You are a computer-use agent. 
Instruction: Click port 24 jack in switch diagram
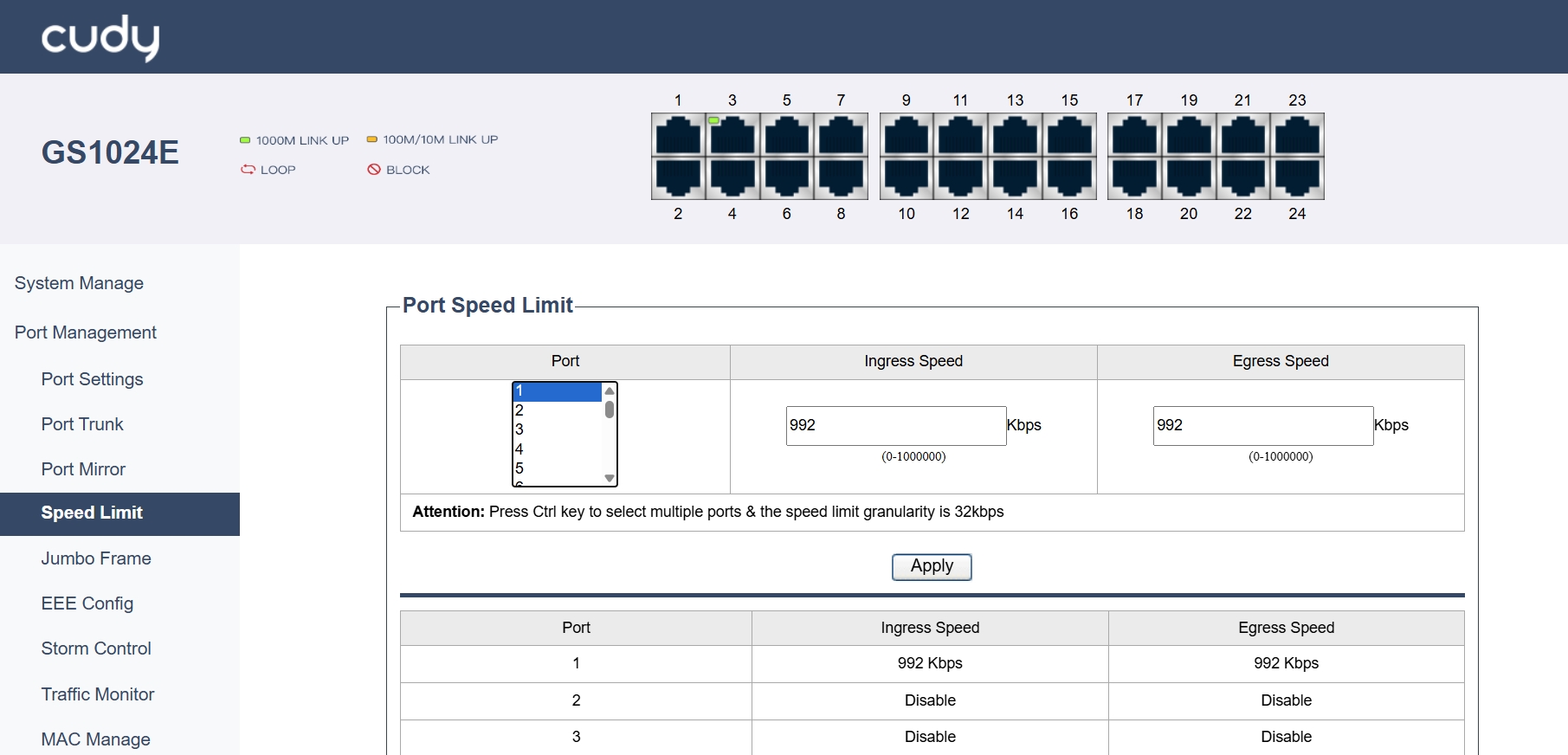[1297, 177]
